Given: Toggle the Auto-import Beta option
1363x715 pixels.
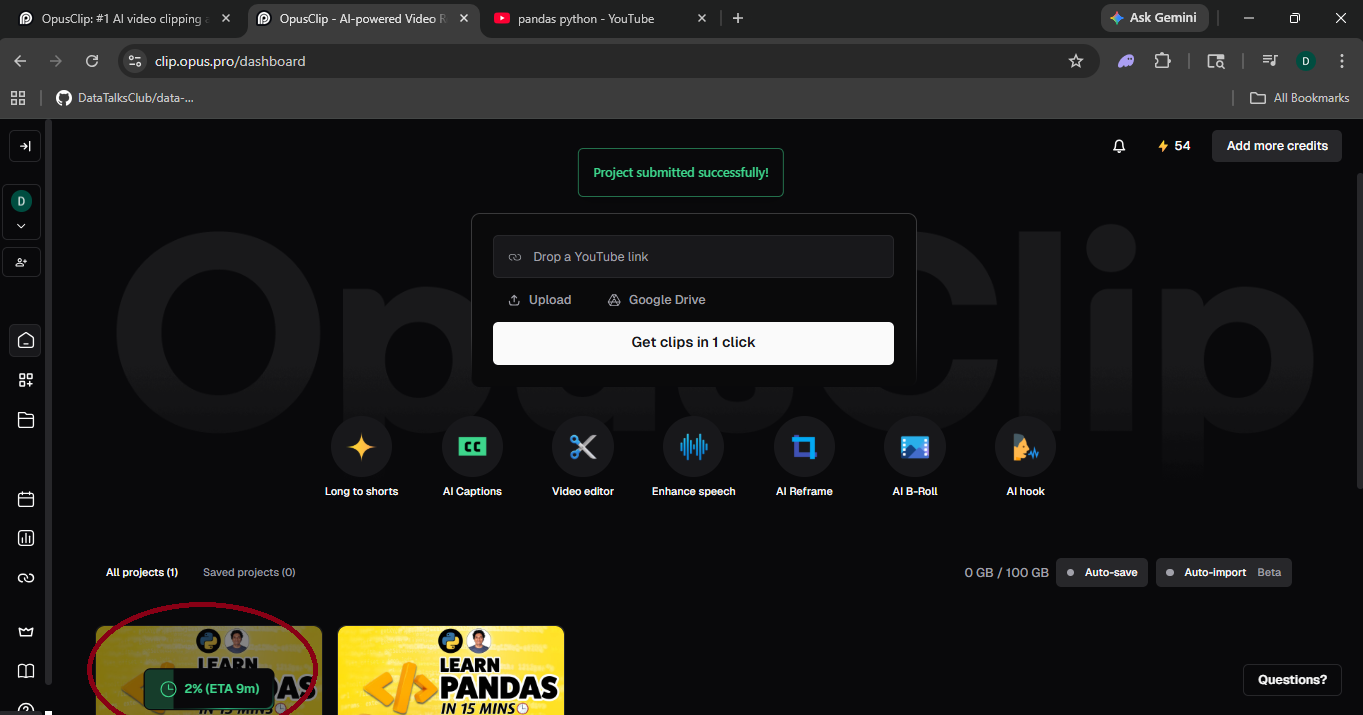Looking at the screenshot, I should [x=1224, y=573].
